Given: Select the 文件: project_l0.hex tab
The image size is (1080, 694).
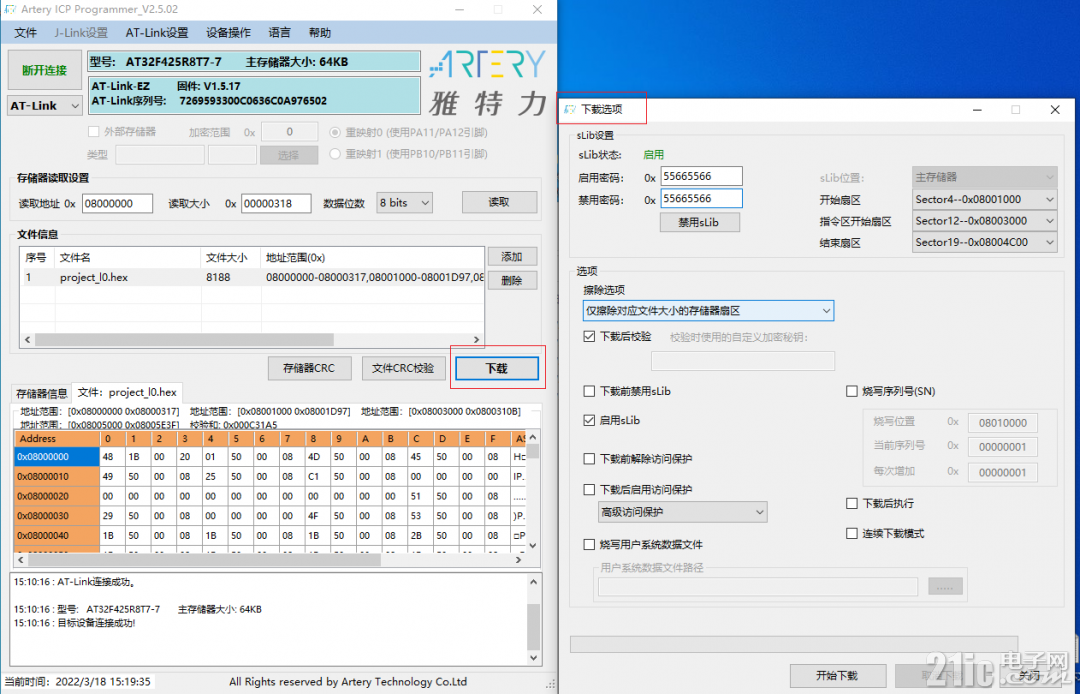Looking at the screenshot, I should 127,392.
